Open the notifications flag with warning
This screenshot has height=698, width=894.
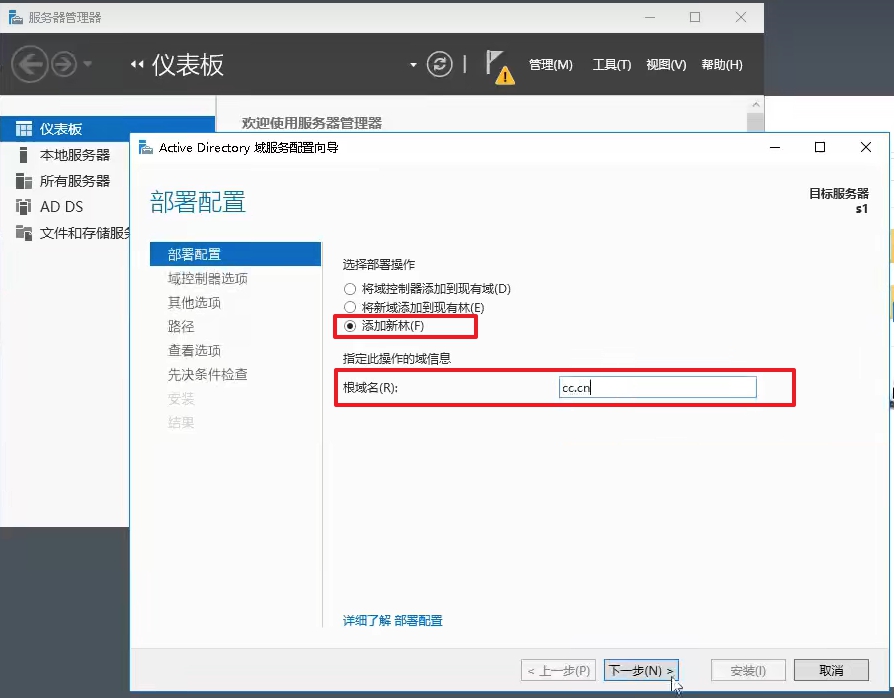point(499,67)
